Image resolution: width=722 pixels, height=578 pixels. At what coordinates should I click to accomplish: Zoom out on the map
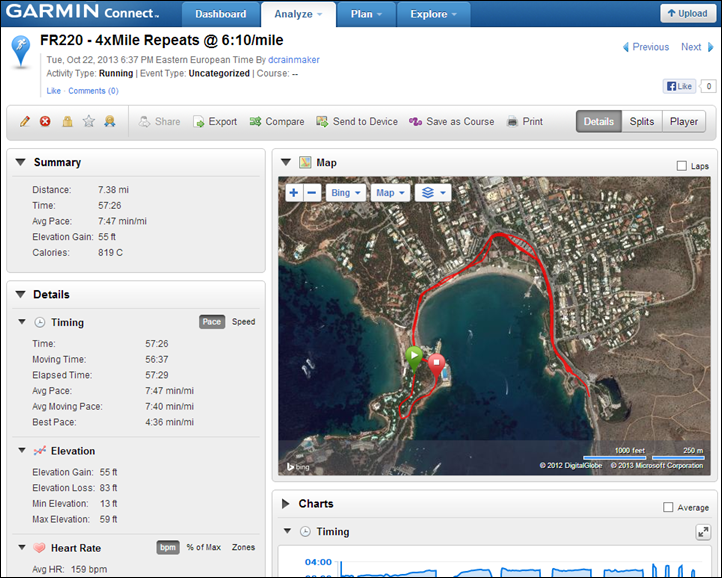click(x=312, y=192)
